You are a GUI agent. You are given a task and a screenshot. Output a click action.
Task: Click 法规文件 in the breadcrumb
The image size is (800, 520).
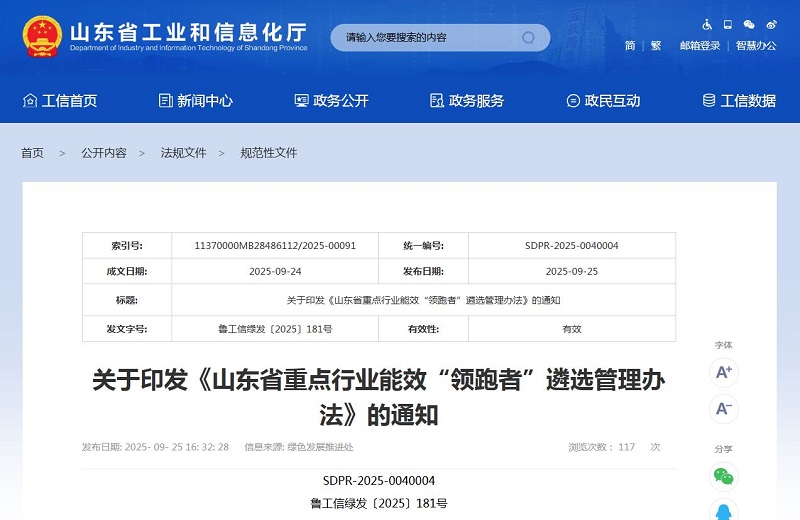(183, 153)
